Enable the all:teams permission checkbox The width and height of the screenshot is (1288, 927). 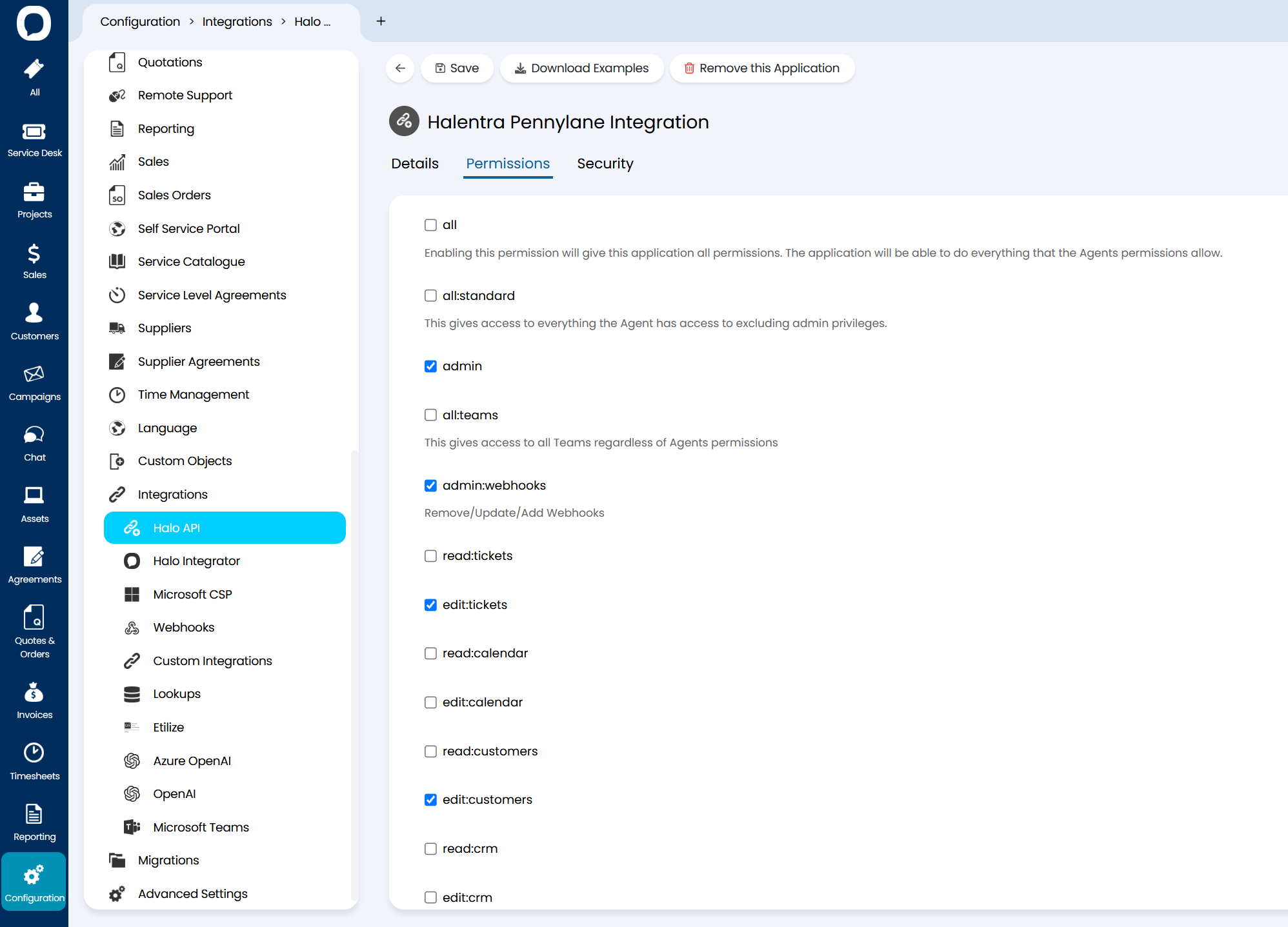coord(430,415)
